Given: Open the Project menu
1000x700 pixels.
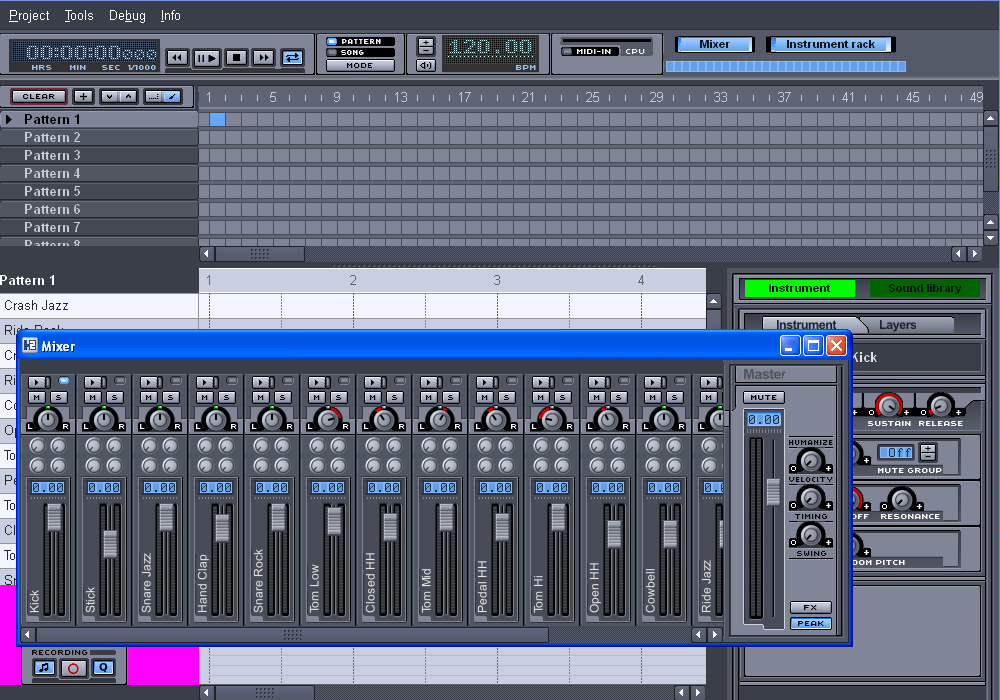Looking at the screenshot, I should pos(29,15).
